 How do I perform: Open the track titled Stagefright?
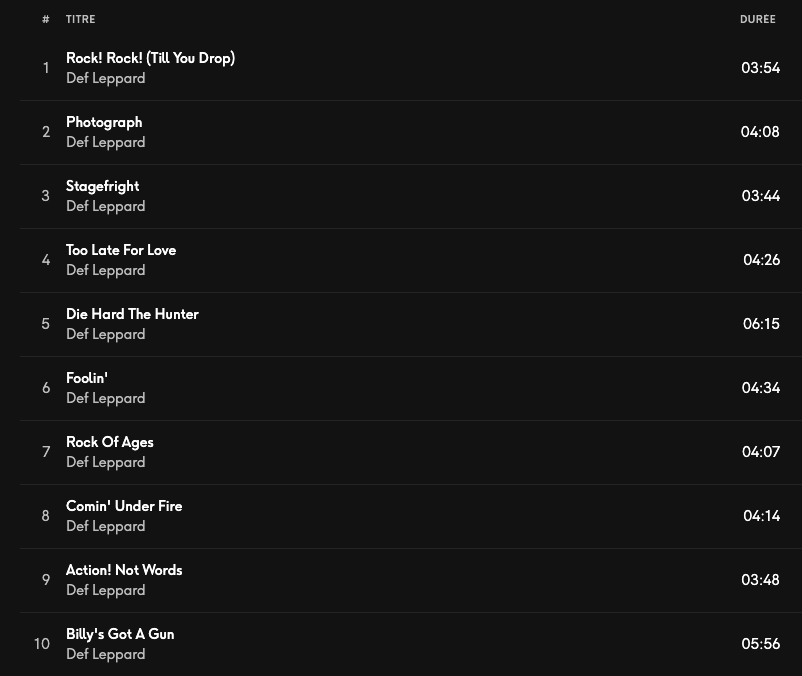pyautogui.click(x=102, y=186)
